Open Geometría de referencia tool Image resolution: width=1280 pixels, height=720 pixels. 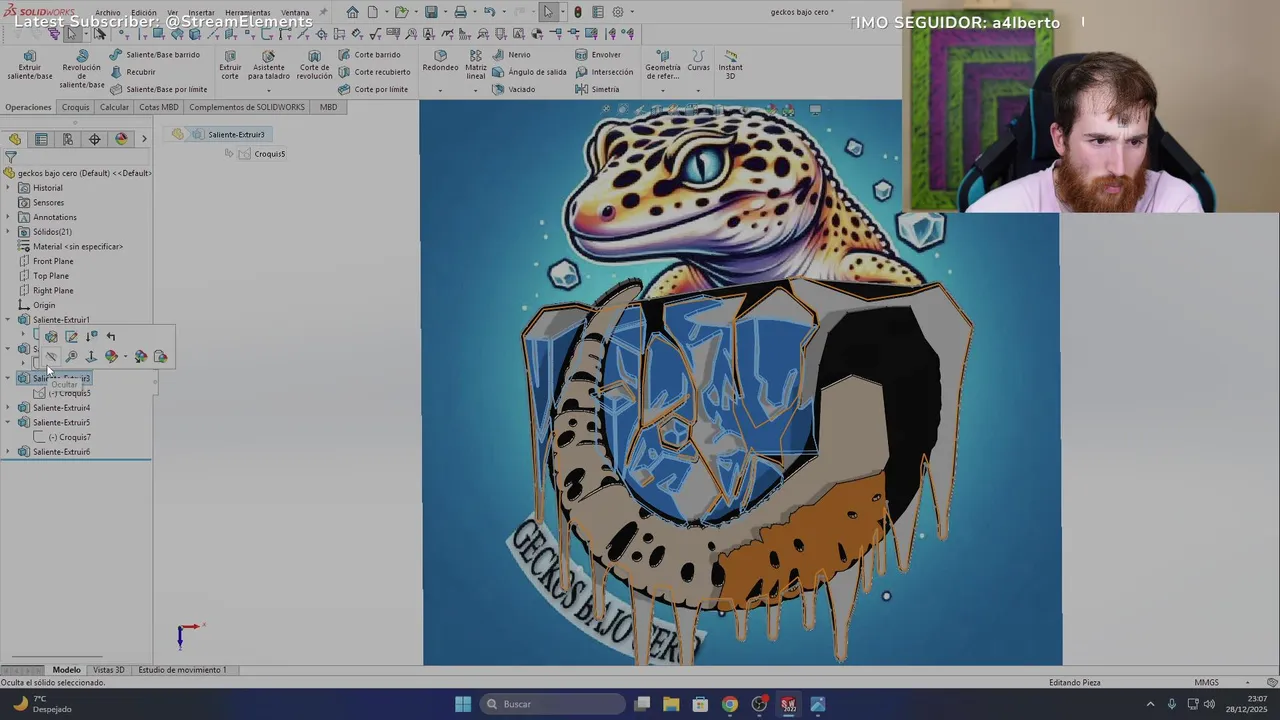click(x=662, y=66)
